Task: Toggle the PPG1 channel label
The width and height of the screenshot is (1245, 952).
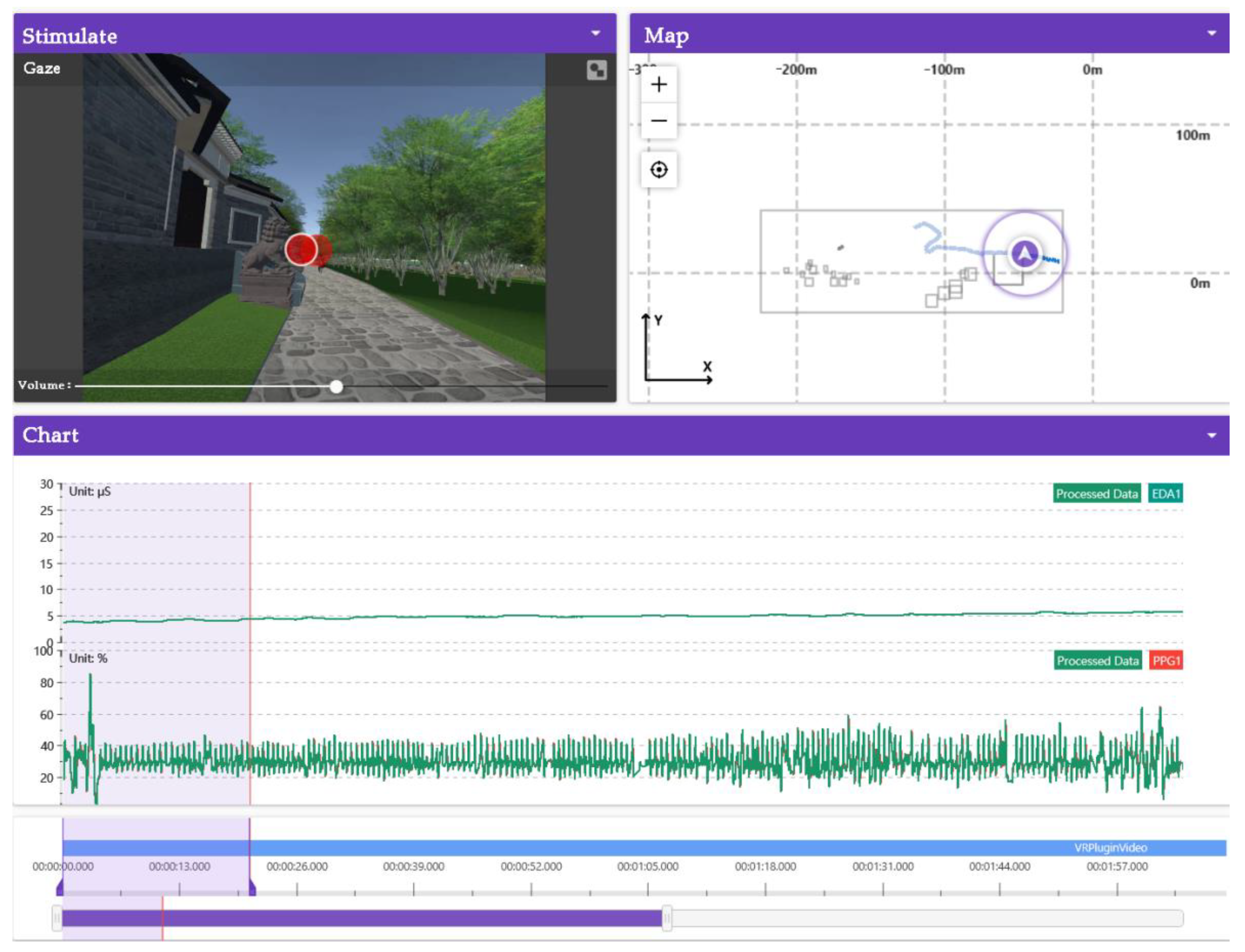Action: (x=1166, y=661)
